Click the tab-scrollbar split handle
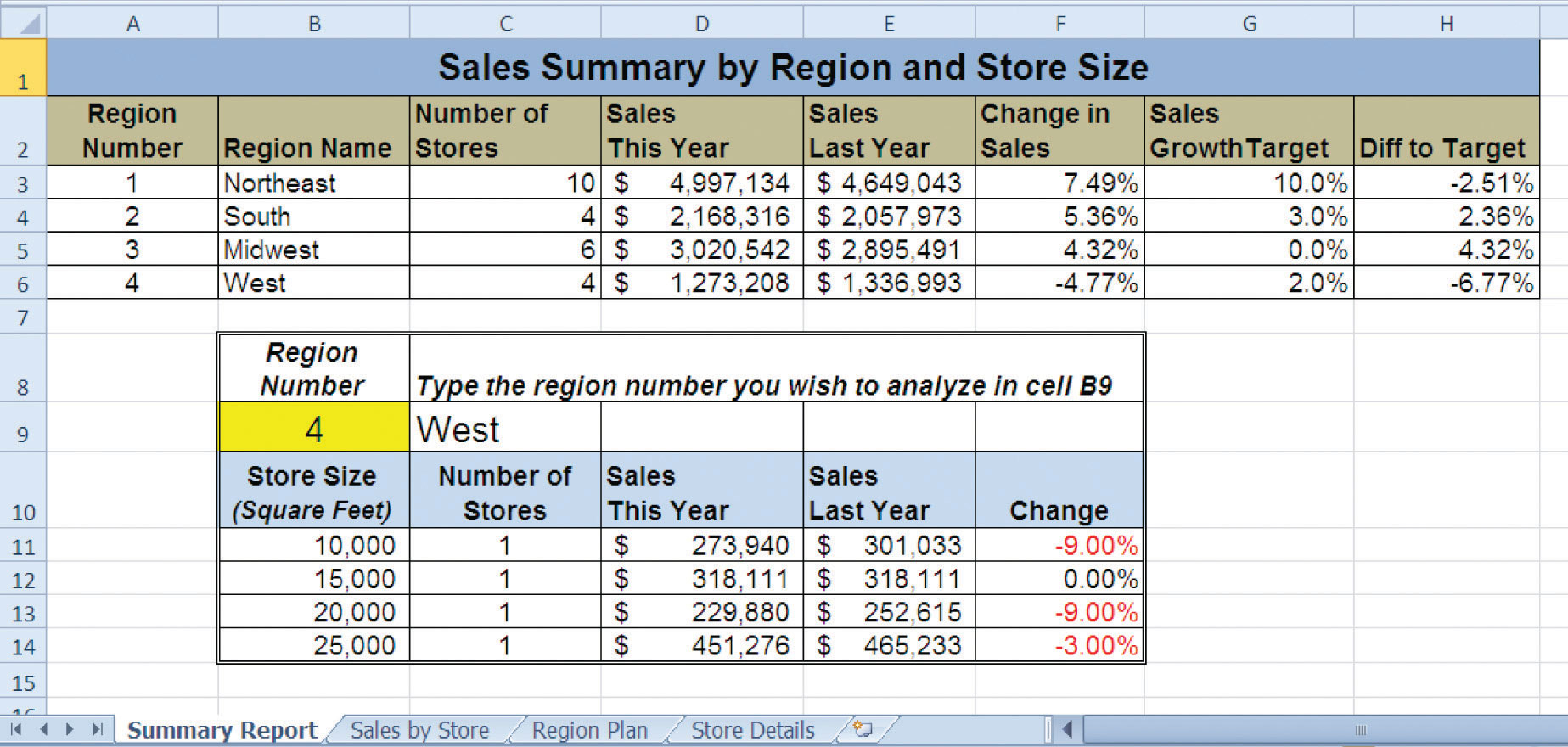Screen dimensions: 1568x747 click(1048, 729)
